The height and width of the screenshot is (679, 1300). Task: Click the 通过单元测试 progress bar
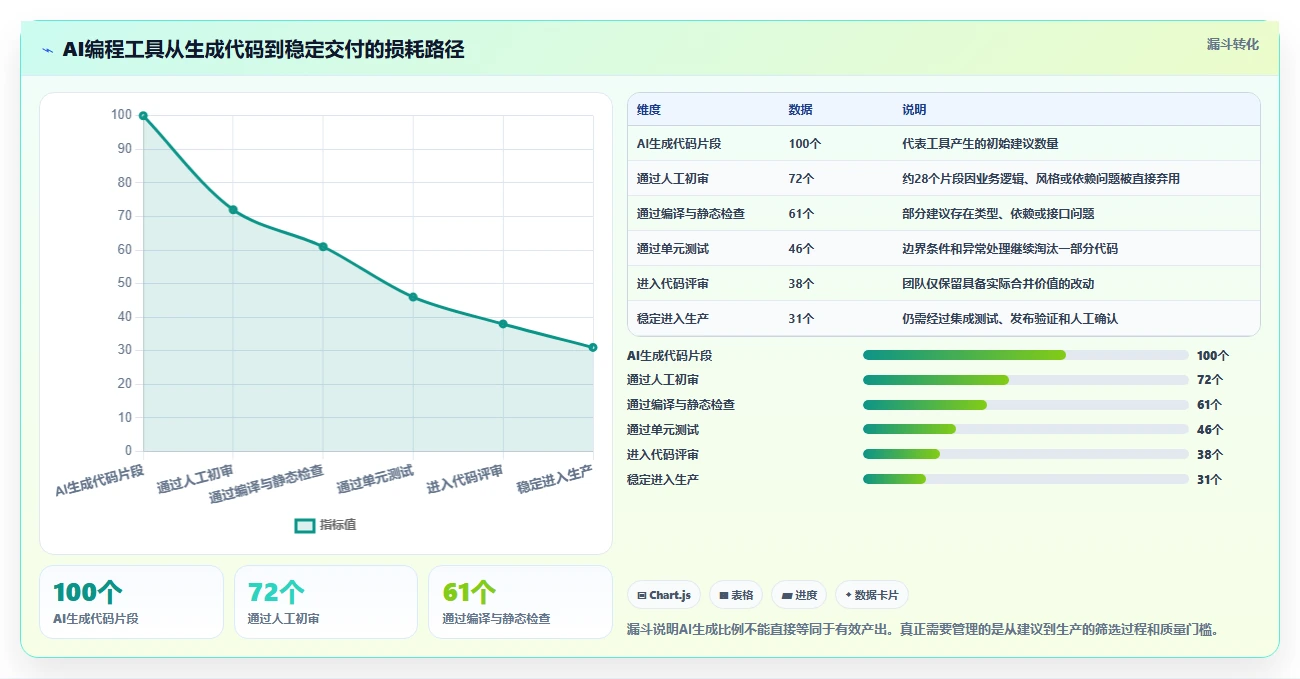point(1025,430)
